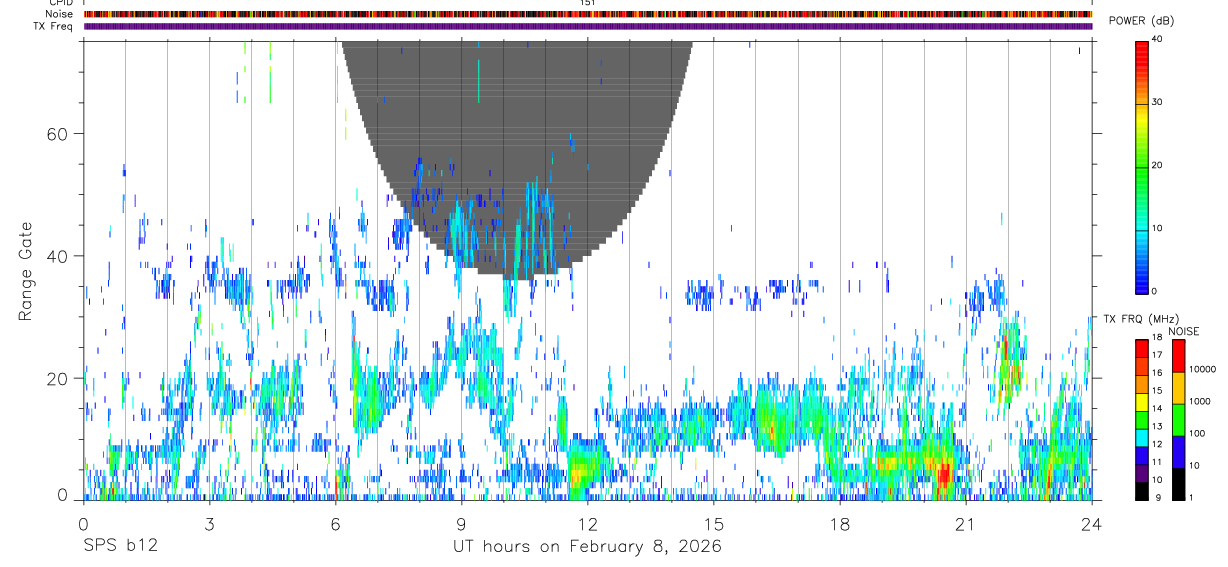This screenshot has width=1228, height=567.
Task: Click the 10000 label on NOISE scale
Action: 1202,369
